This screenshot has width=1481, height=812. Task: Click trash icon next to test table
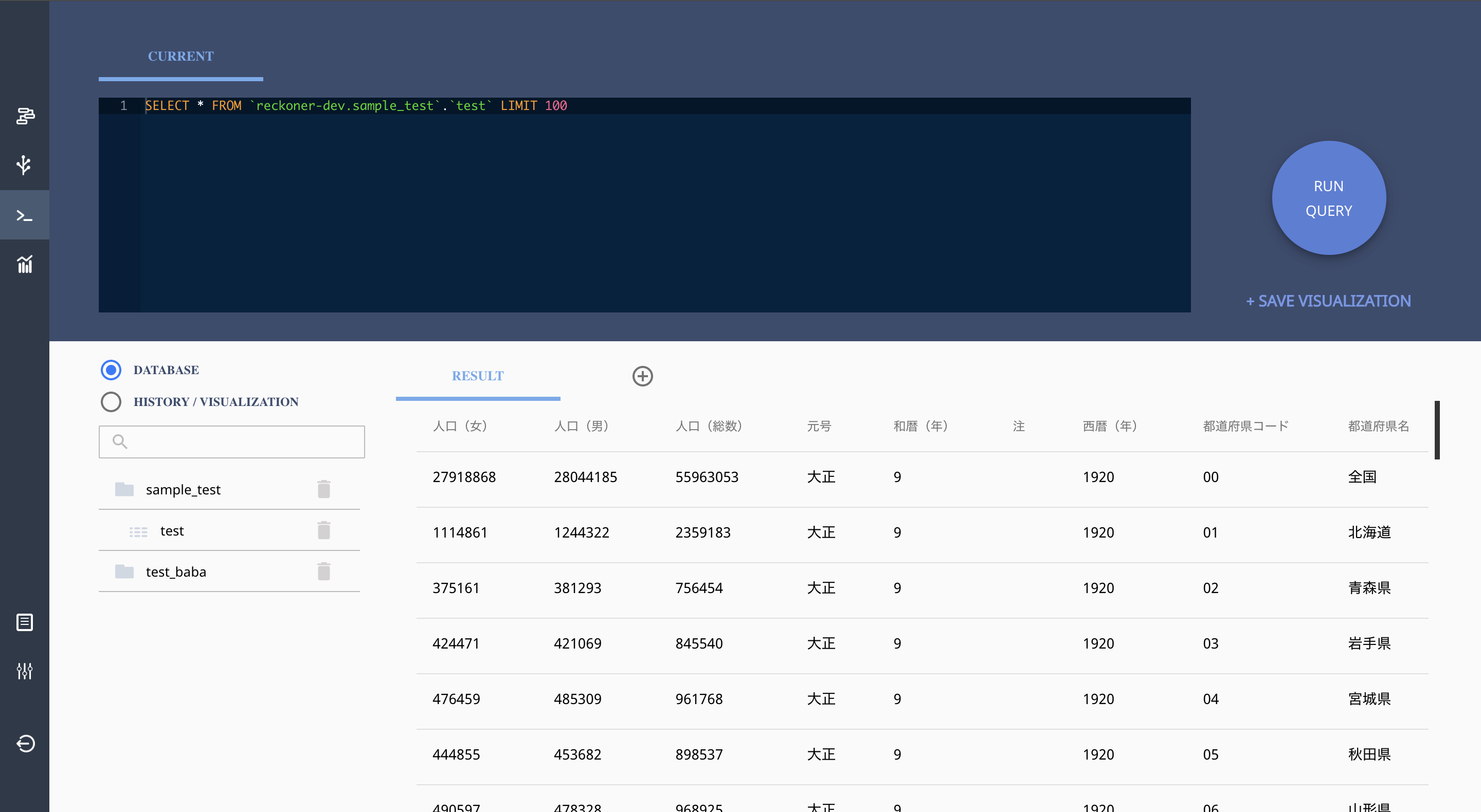coord(323,530)
